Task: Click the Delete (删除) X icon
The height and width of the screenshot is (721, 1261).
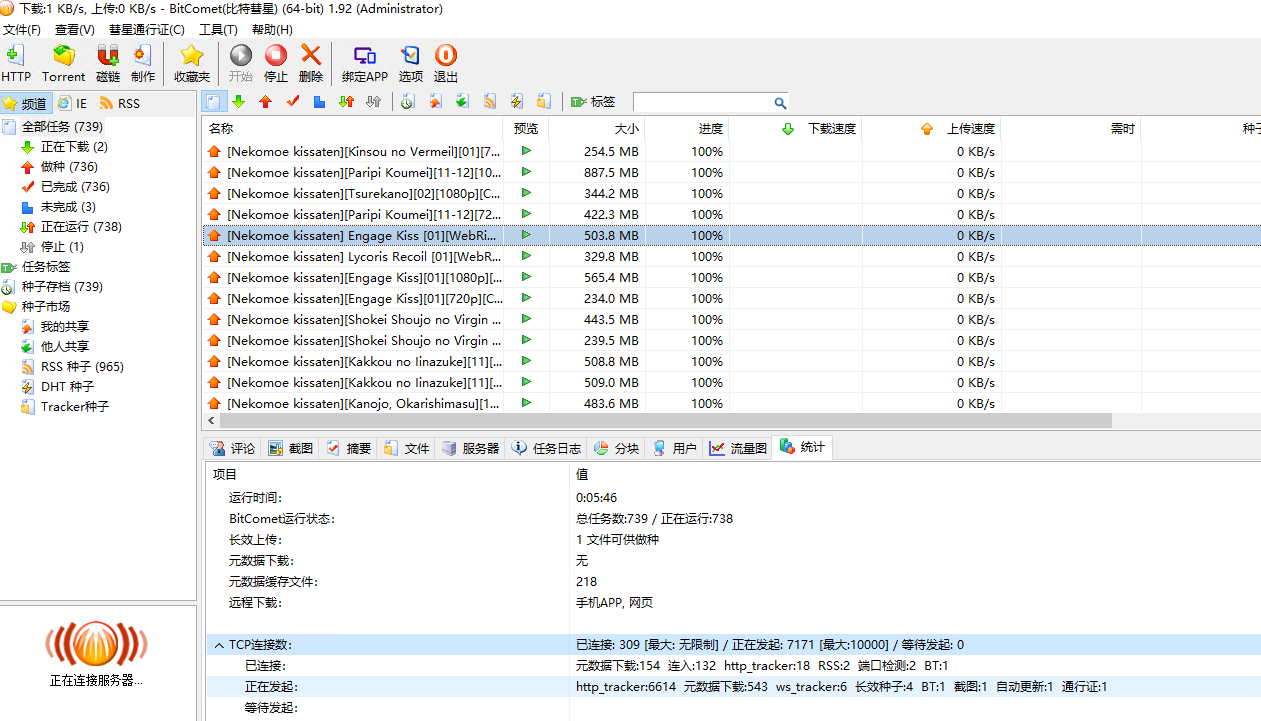Action: tap(311, 63)
